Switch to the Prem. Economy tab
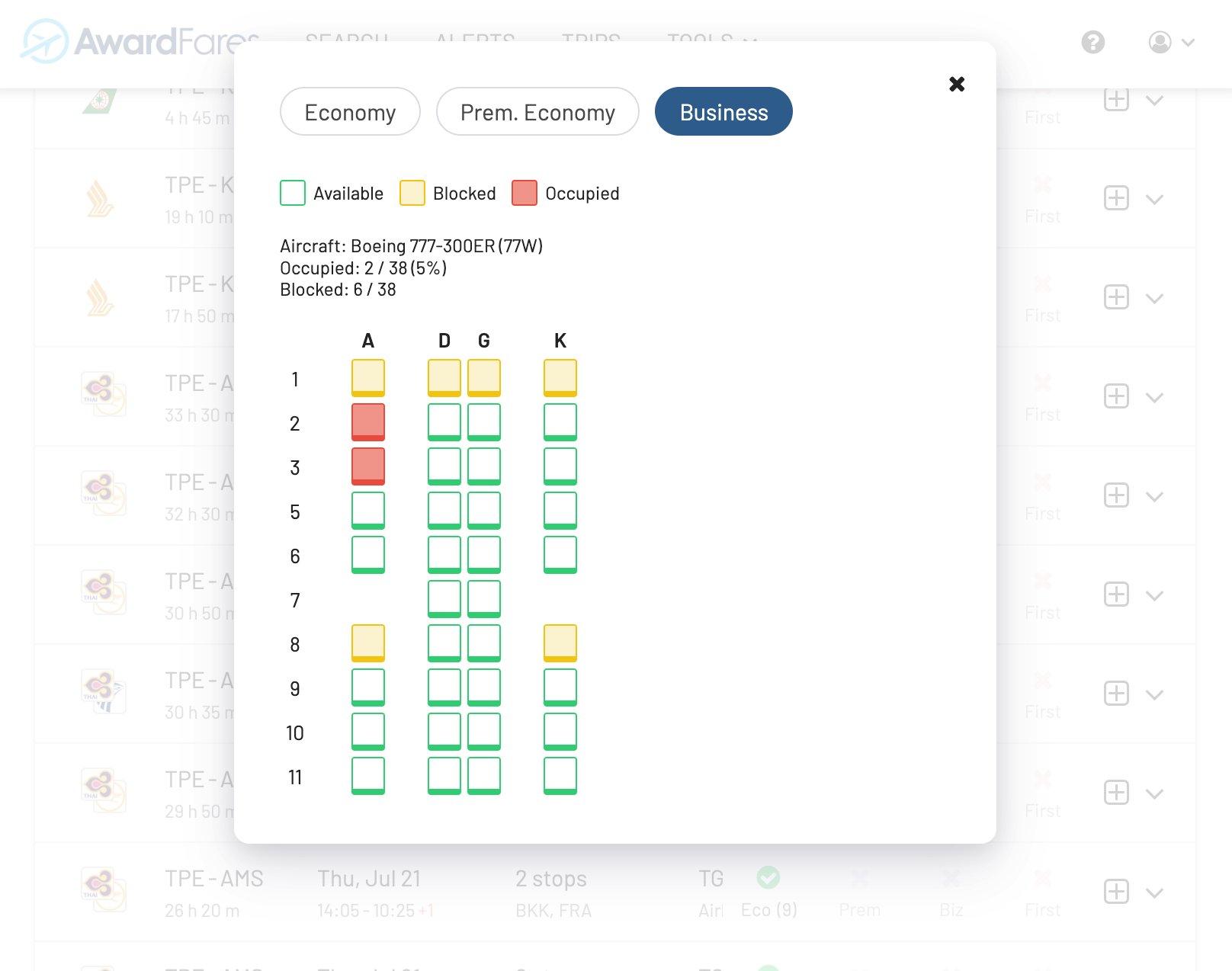Viewport: 1232px width, 971px height. [537, 111]
